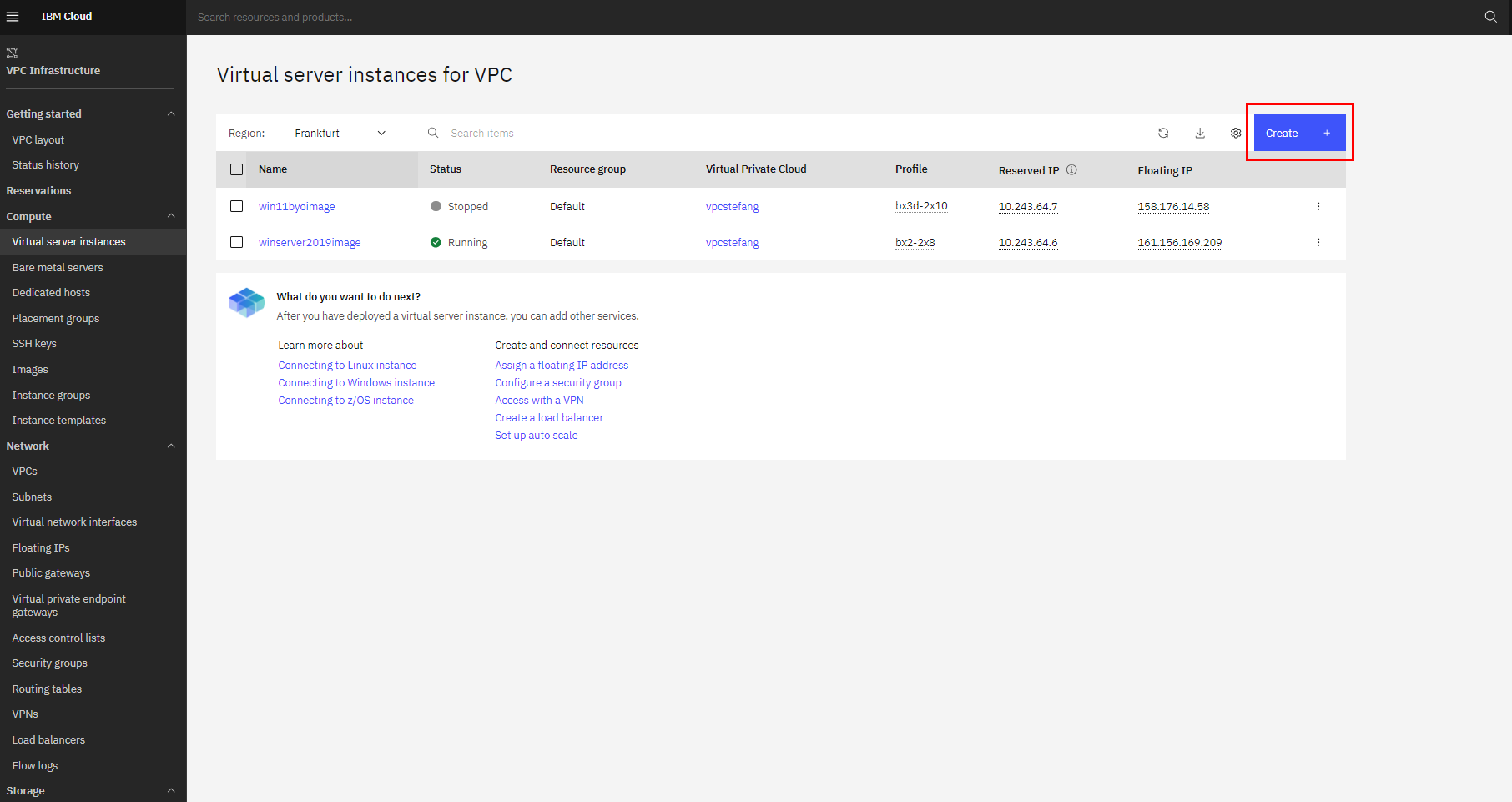The width and height of the screenshot is (1512, 802).
Task: Open overflow menu for win11byoimage row
Action: [1318, 206]
